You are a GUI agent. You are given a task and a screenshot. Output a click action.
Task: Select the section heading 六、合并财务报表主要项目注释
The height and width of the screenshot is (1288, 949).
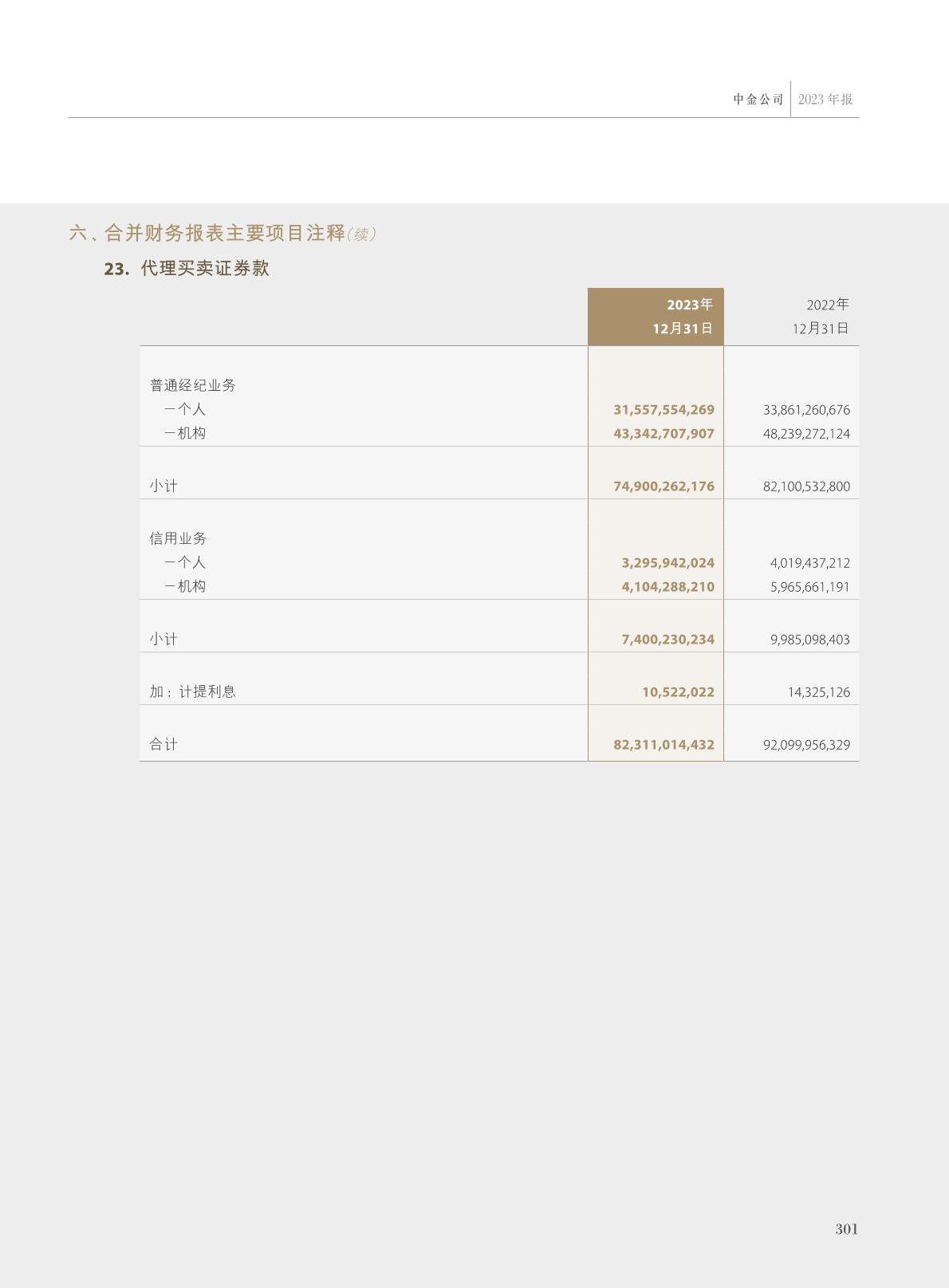[207, 233]
